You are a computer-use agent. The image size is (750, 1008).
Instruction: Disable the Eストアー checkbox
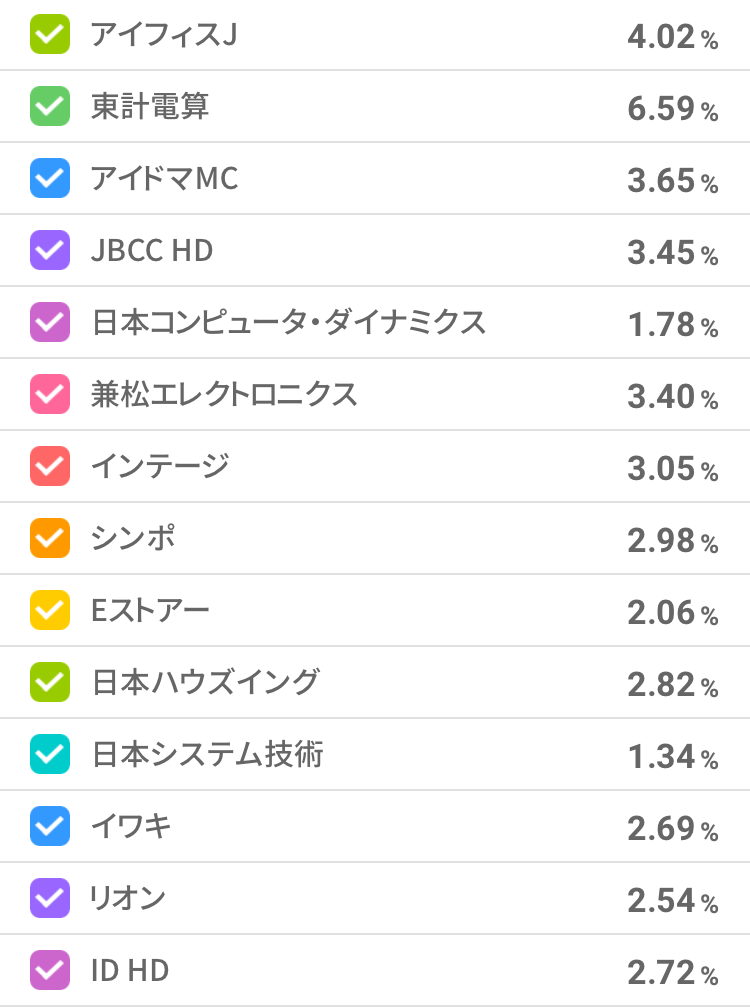pyautogui.click(x=50, y=611)
